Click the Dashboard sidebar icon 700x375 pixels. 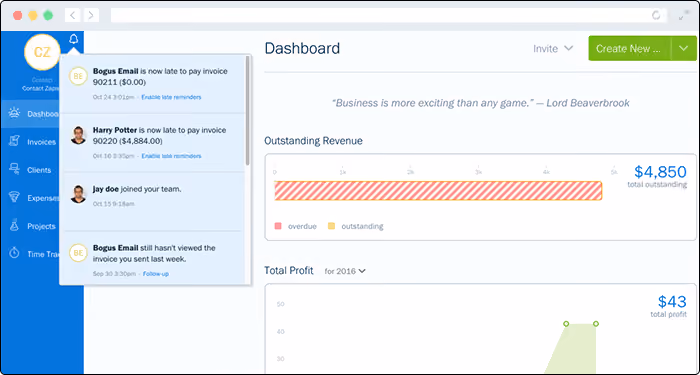(x=14, y=113)
